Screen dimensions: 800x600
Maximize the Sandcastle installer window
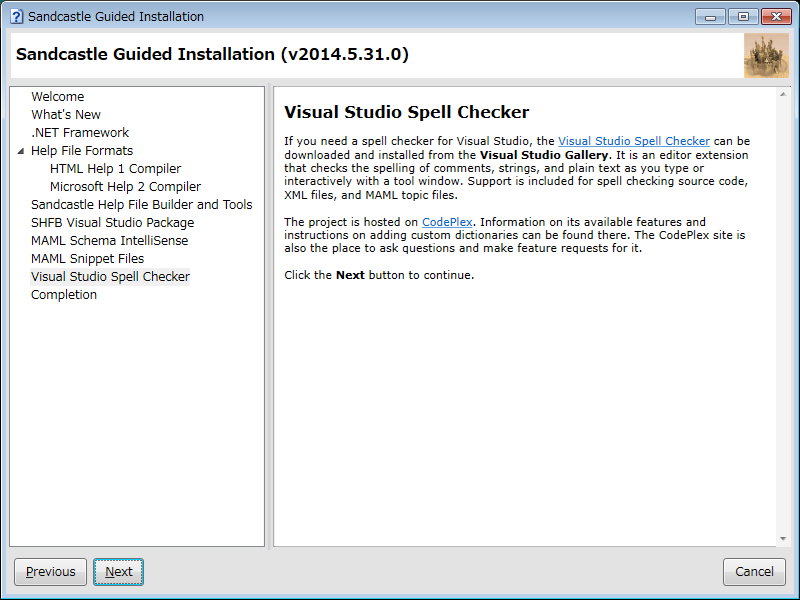(x=743, y=17)
